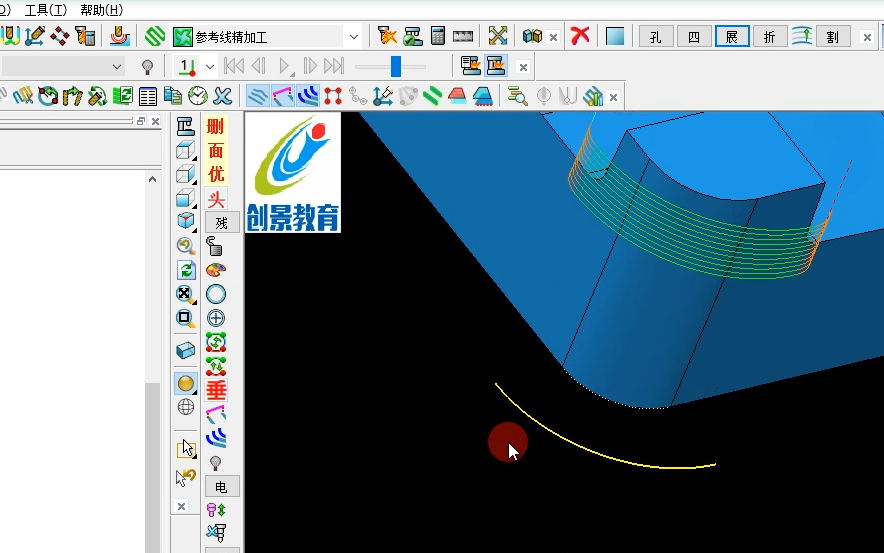Open the 工具(T) menu
The image size is (884, 553).
tap(46, 10)
